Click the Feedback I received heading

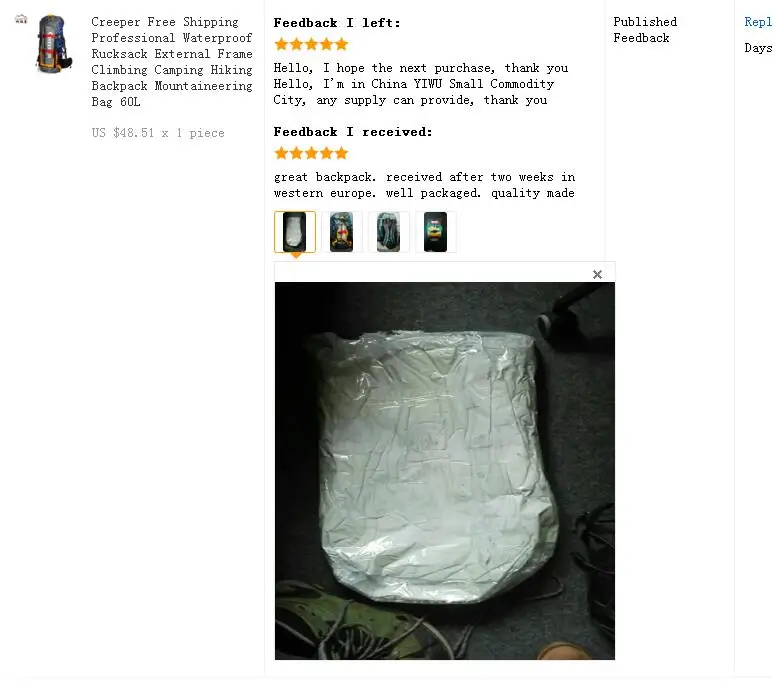pyautogui.click(x=352, y=132)
